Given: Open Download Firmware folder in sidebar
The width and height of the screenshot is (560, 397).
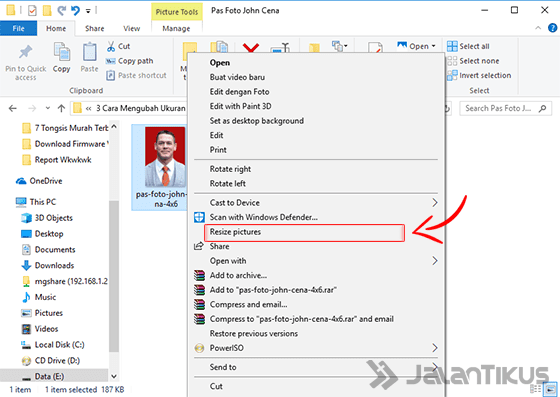Looking at the screenshot, I should (65, 144).
